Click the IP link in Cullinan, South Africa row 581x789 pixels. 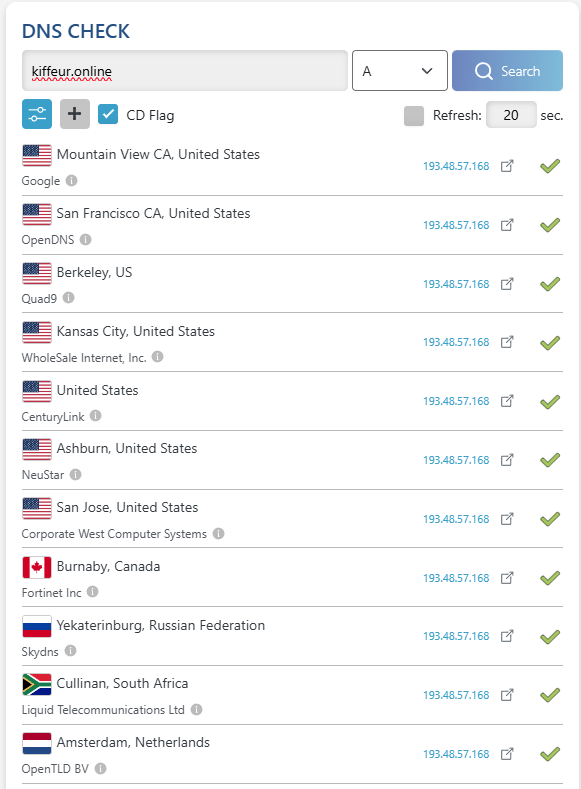(456, 695)
